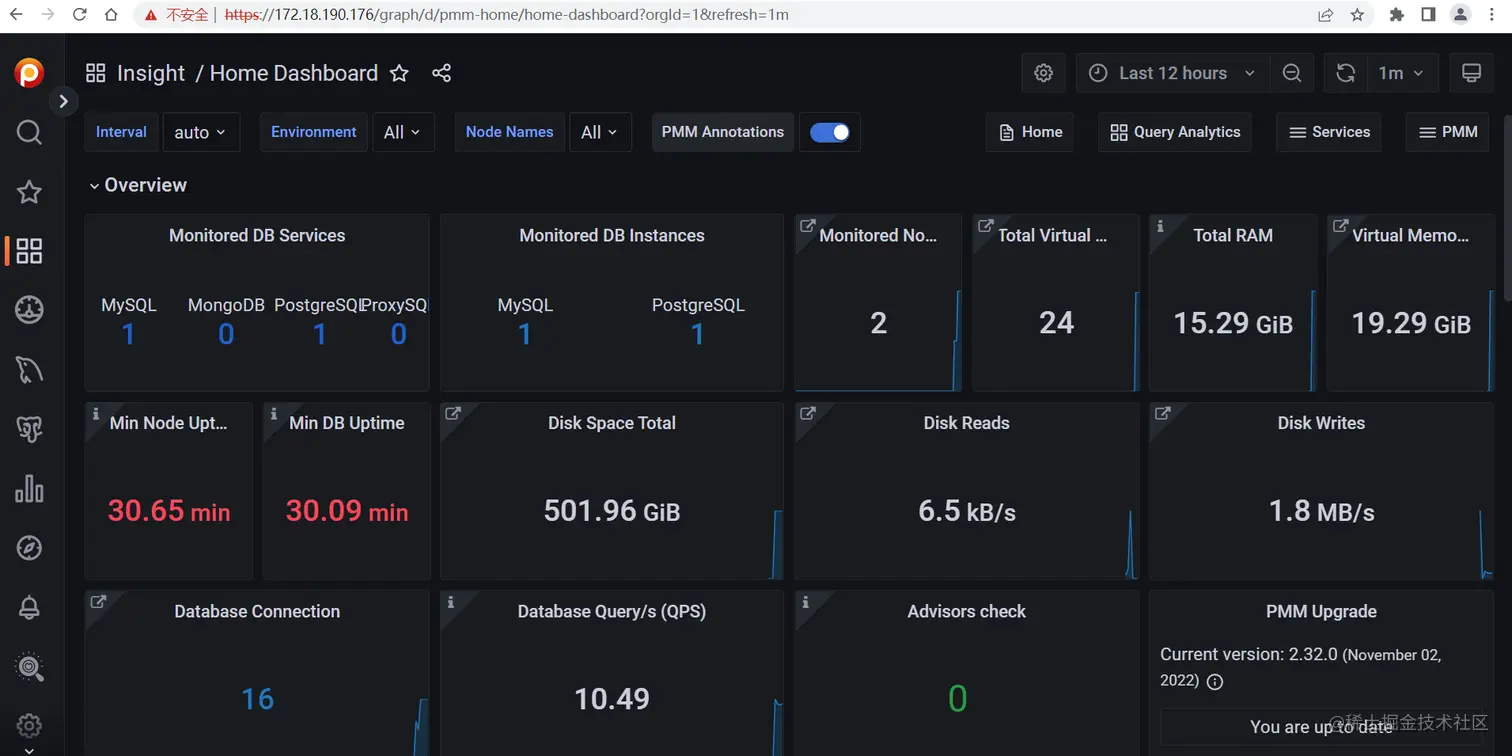Open the PMM menu
Image resolution: width=1512 pixels, height=756 pixels.
[x=1448, y=132]
